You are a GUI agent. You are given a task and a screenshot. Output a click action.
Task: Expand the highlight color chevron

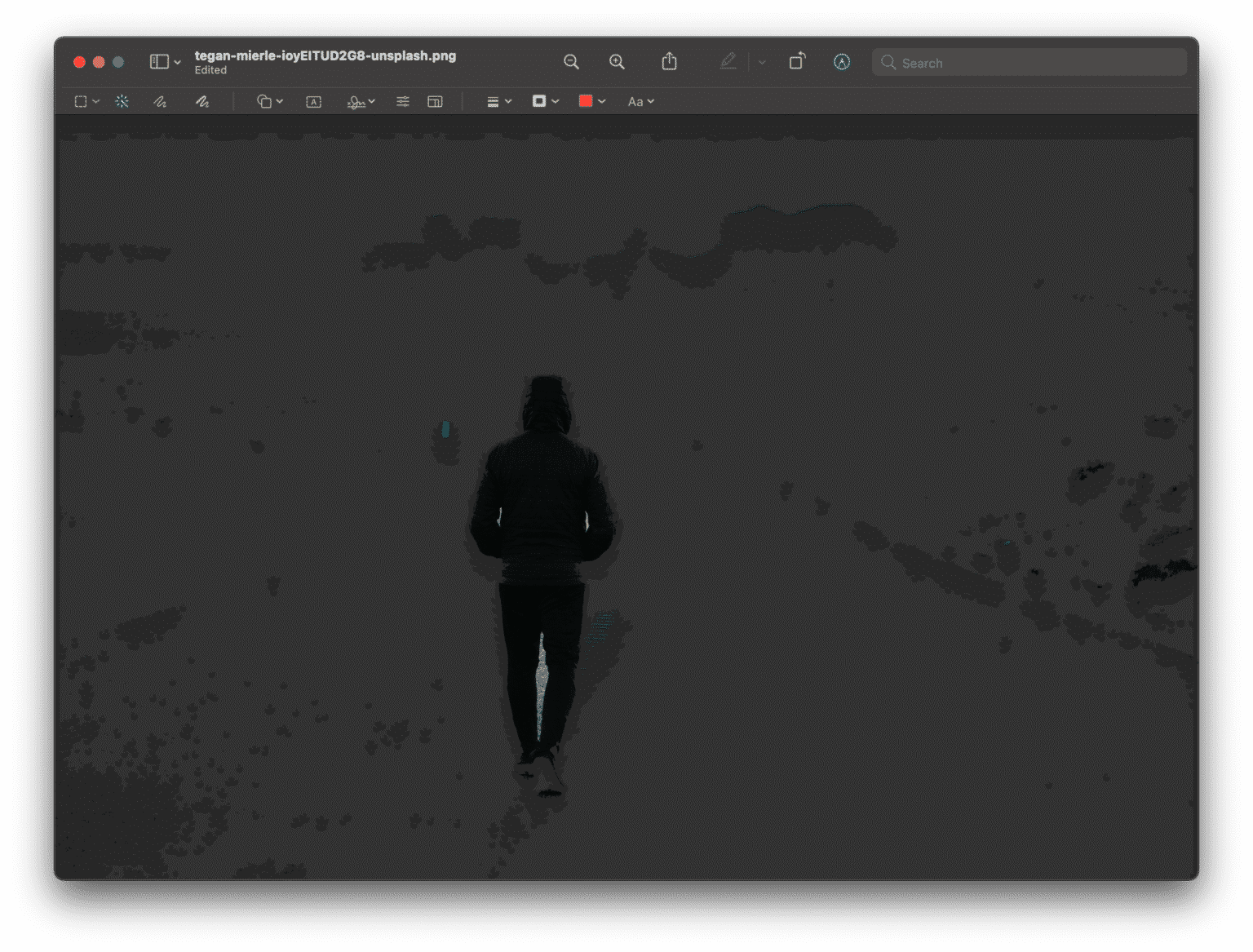762,62
